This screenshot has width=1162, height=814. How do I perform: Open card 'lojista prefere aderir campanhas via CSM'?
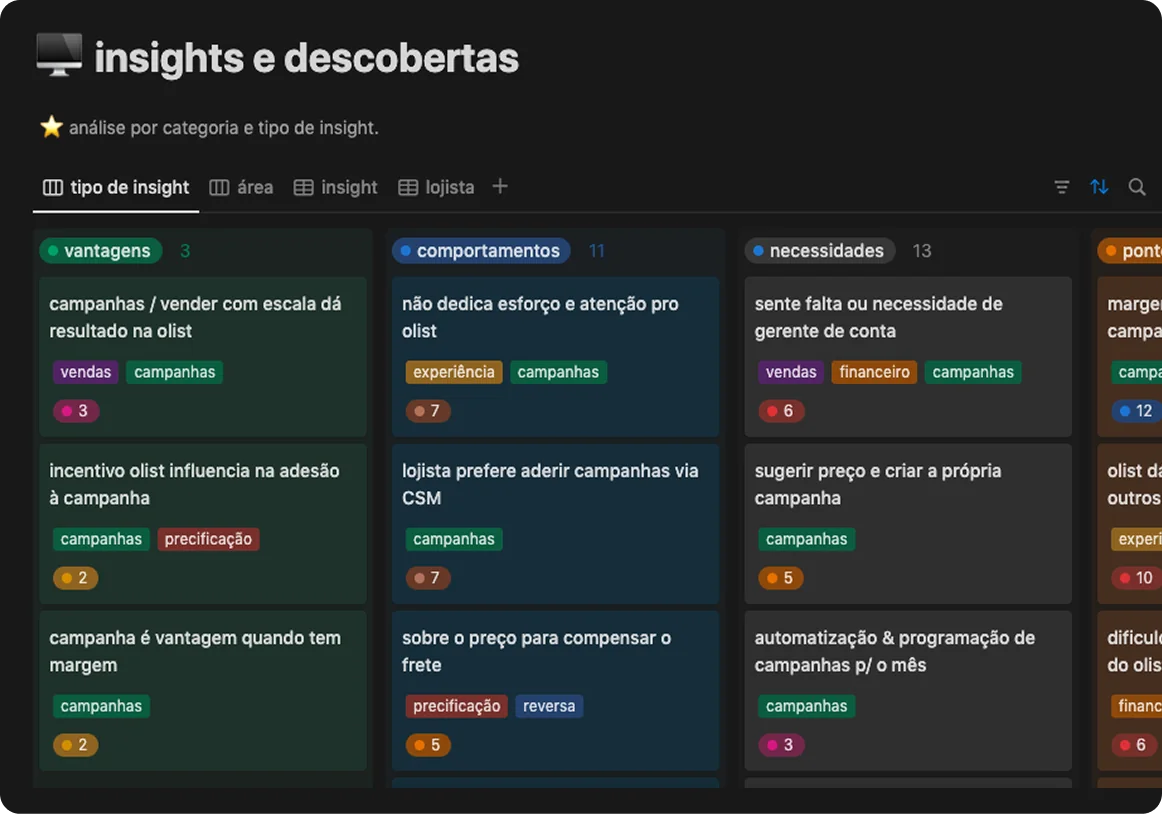(x=556, y=523)
